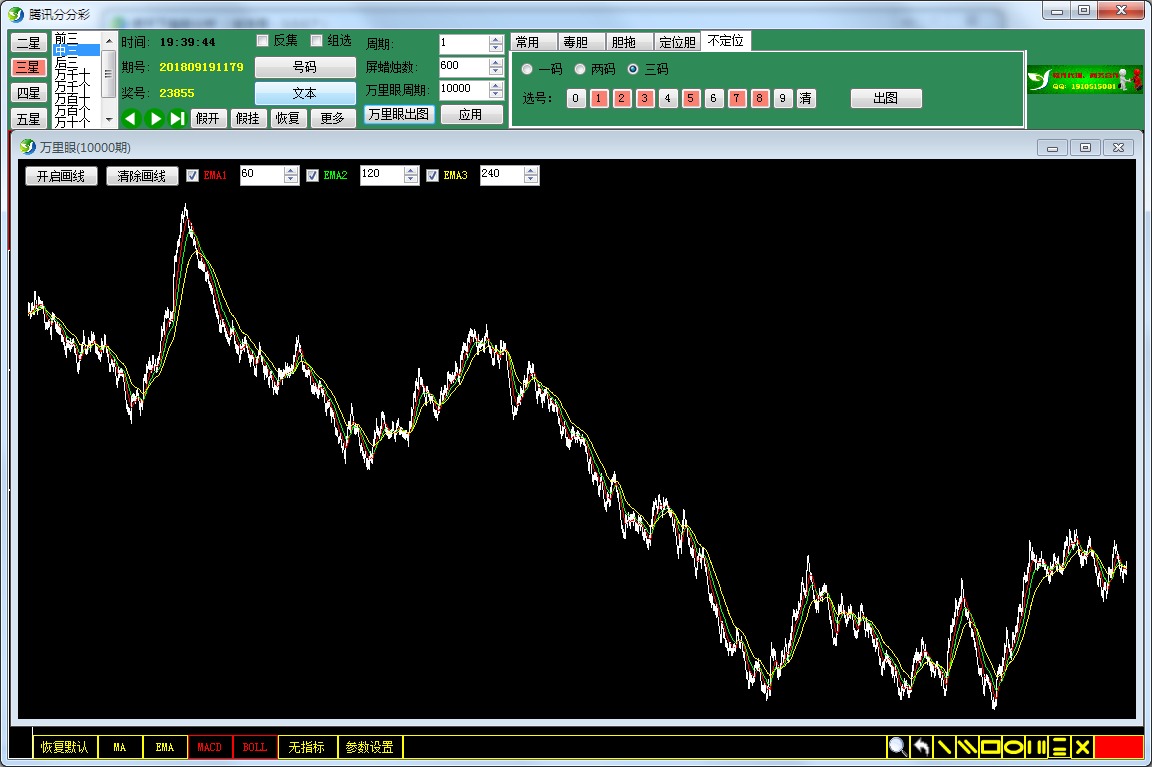Pick the red color swatch

[x=1118, y=747]
